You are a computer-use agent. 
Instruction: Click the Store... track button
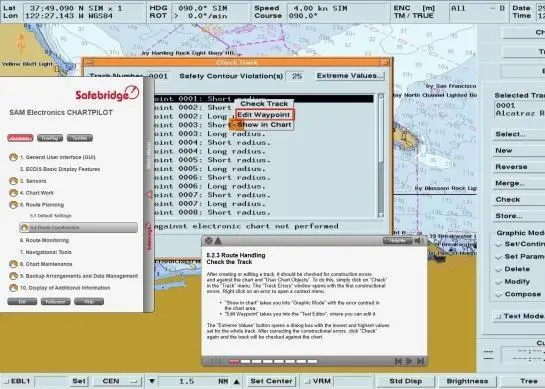tap(519, 216)
